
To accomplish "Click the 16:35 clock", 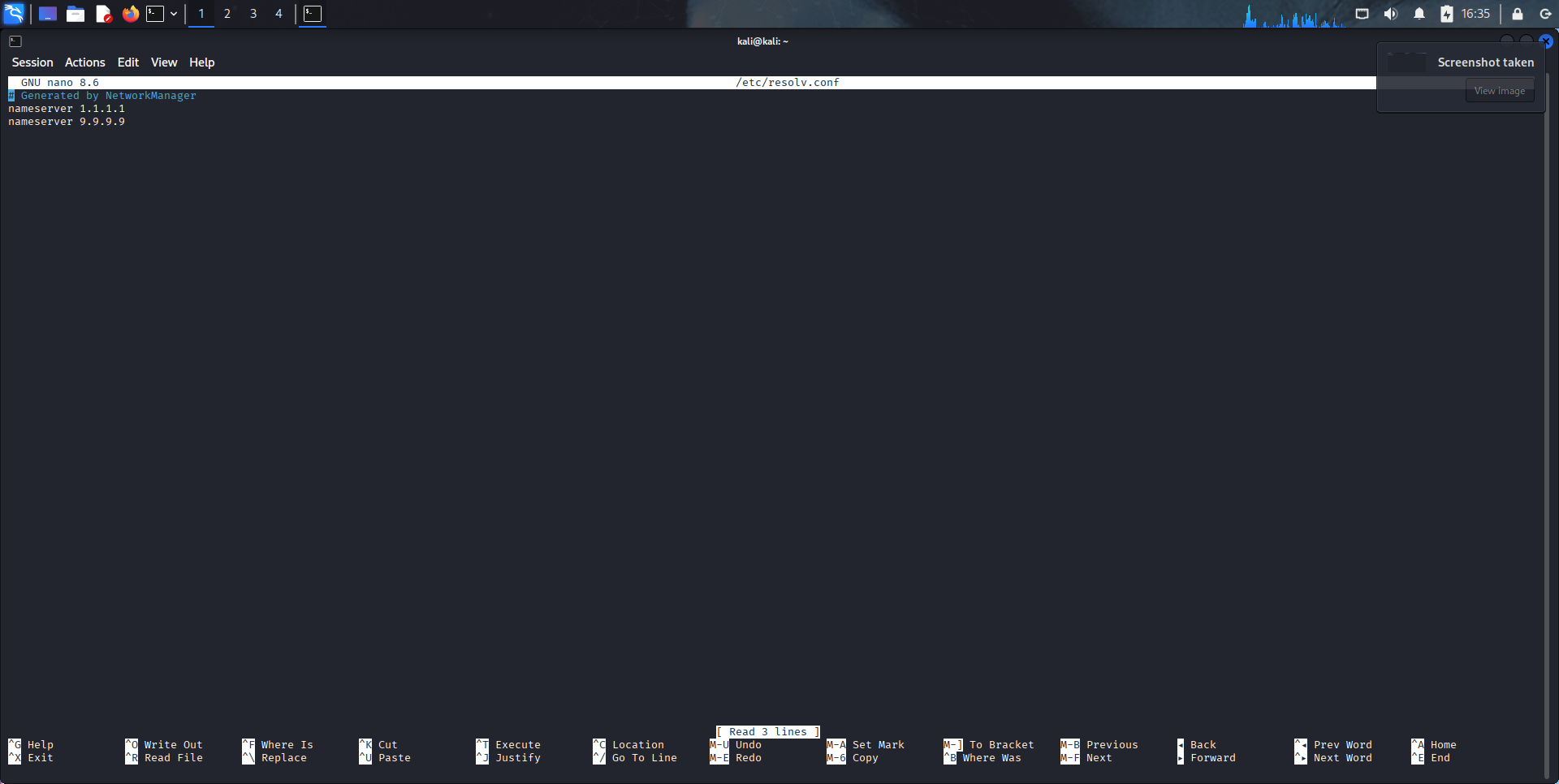I will [1475, 14].
